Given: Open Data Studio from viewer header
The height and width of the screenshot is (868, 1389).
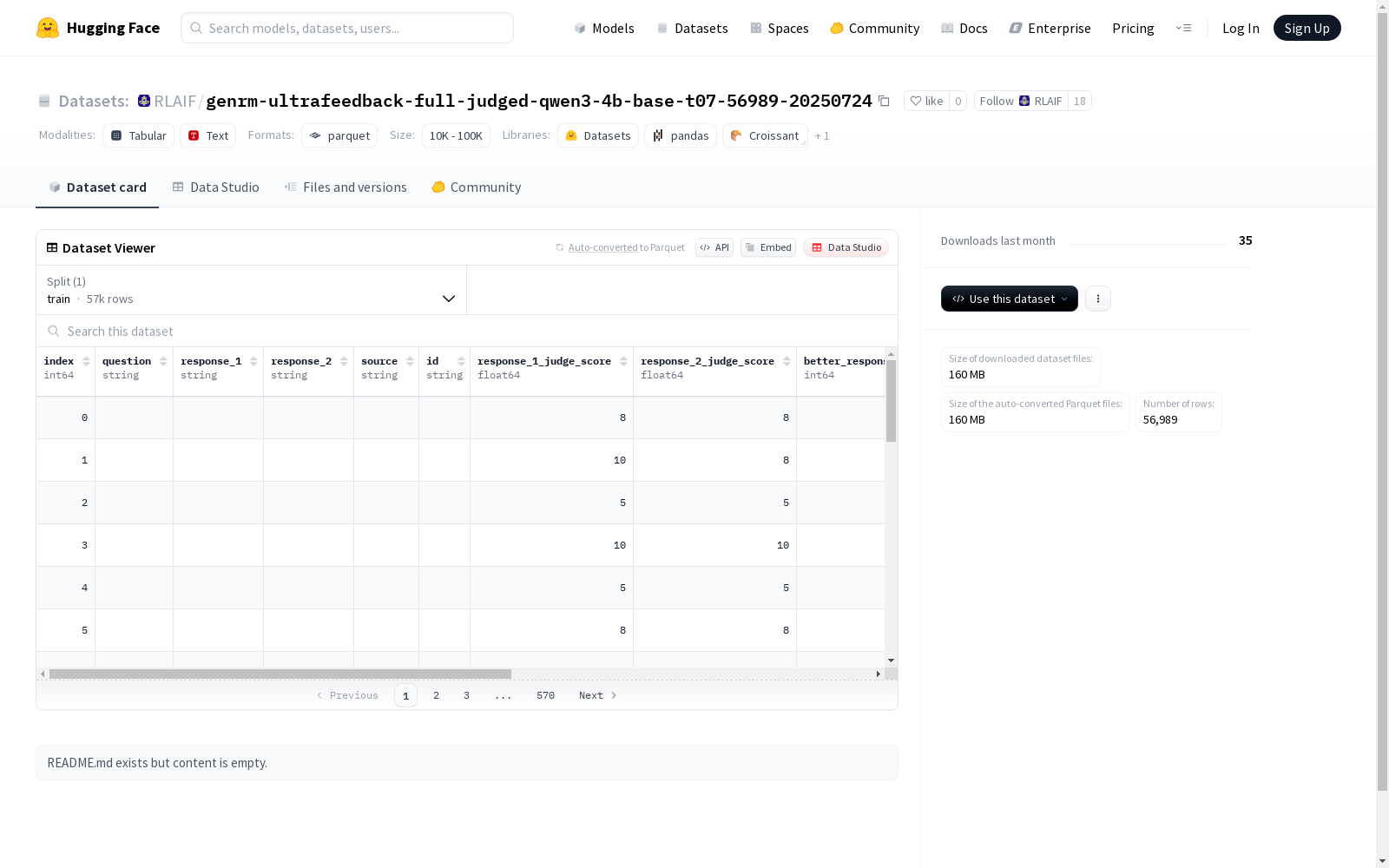Looking at the screenshot, I should point(846,247).
